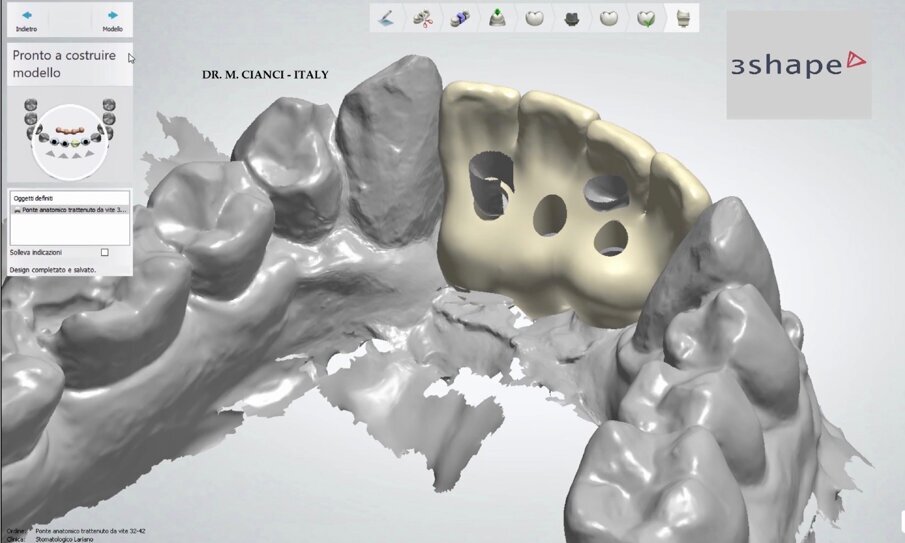Open the first white crown step icon
Viewport: 905px width, 543px height.
(x=534, y=18)
